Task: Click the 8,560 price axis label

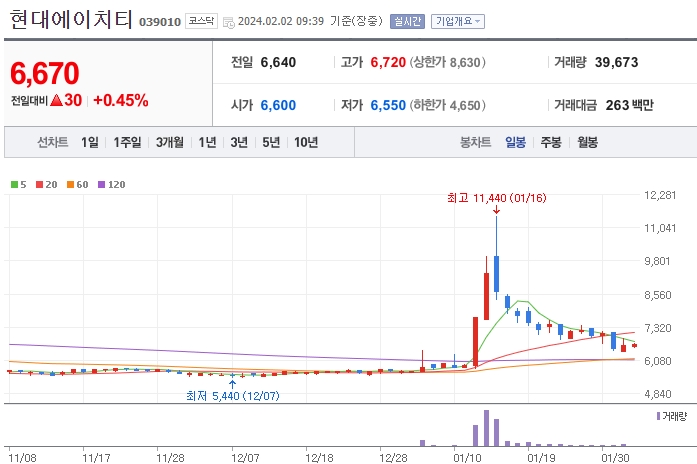Action: pyautogui.click(x=658, y=295)
